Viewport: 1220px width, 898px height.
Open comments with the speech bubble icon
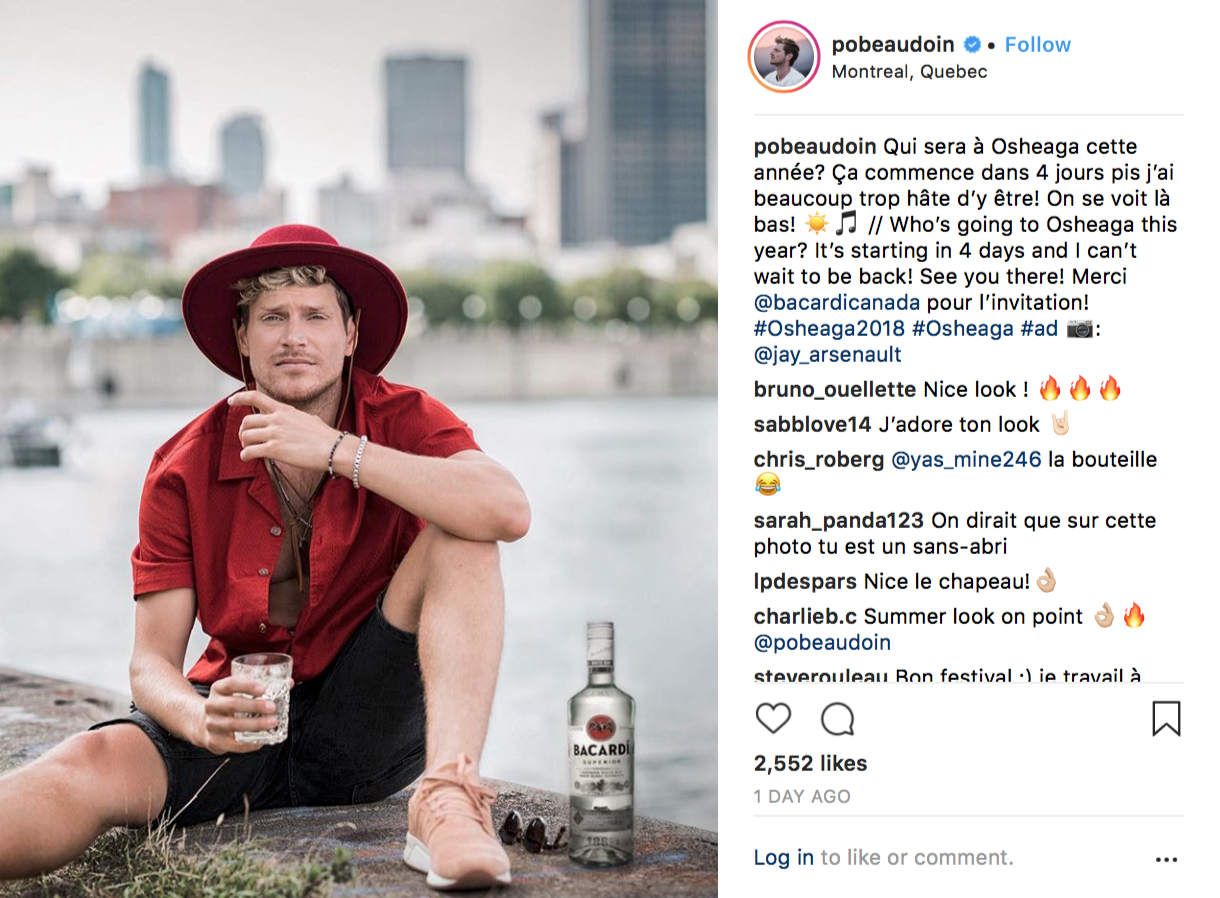coord(837,719)
